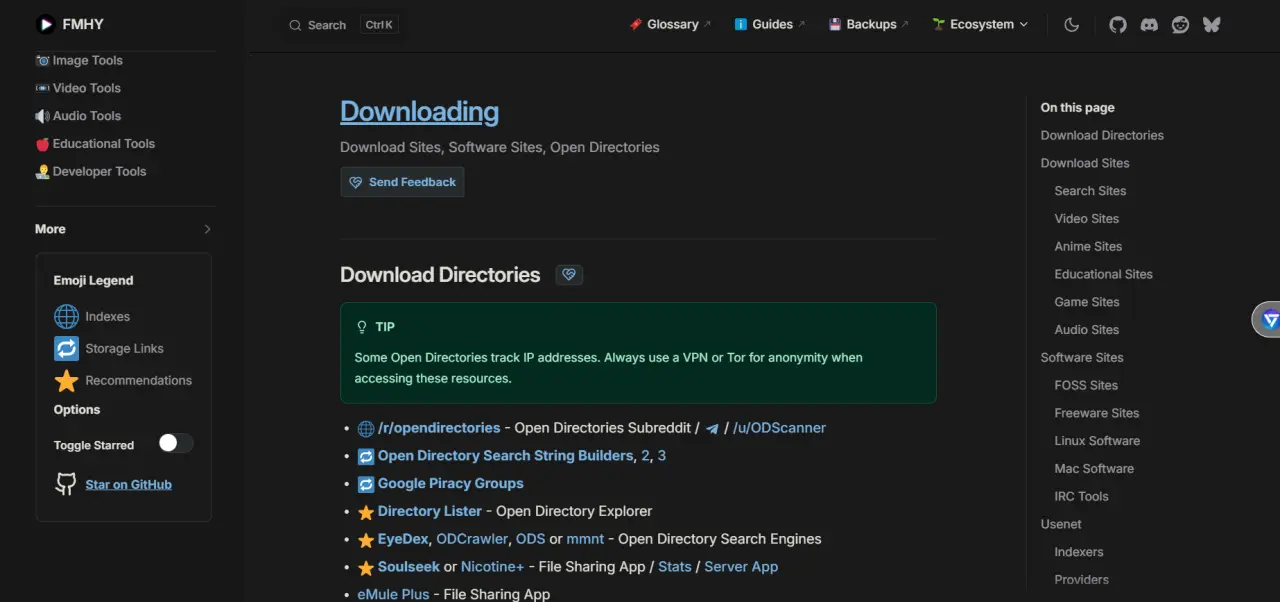Jump to Linux Software in page outline

(x=1097, y=441)
